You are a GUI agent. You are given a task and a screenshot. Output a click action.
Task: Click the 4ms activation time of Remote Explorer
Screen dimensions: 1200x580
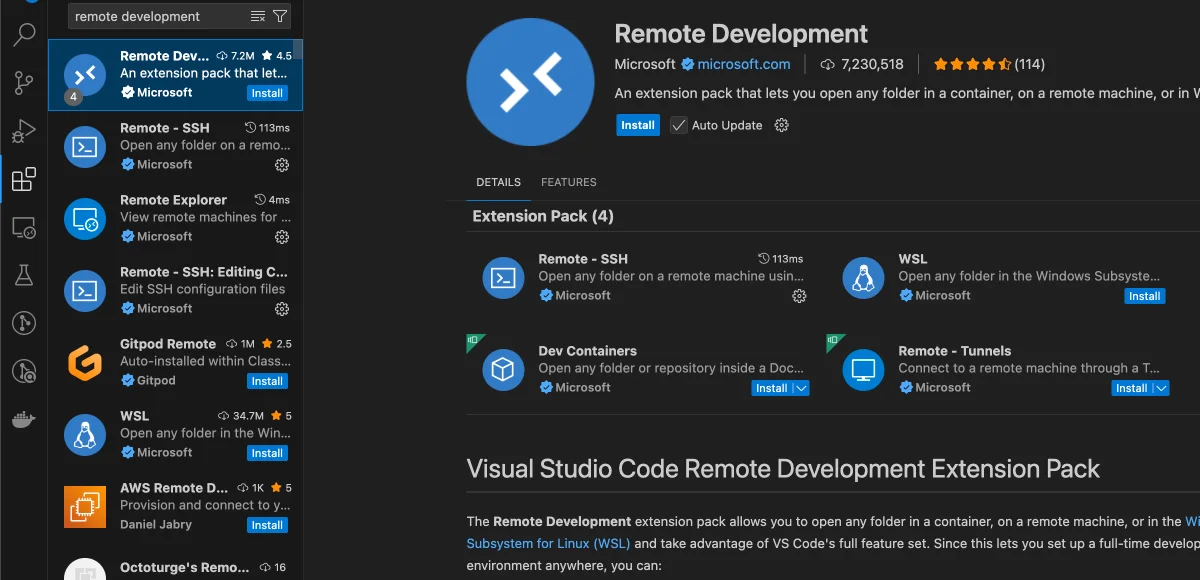[x=279, y=200]
